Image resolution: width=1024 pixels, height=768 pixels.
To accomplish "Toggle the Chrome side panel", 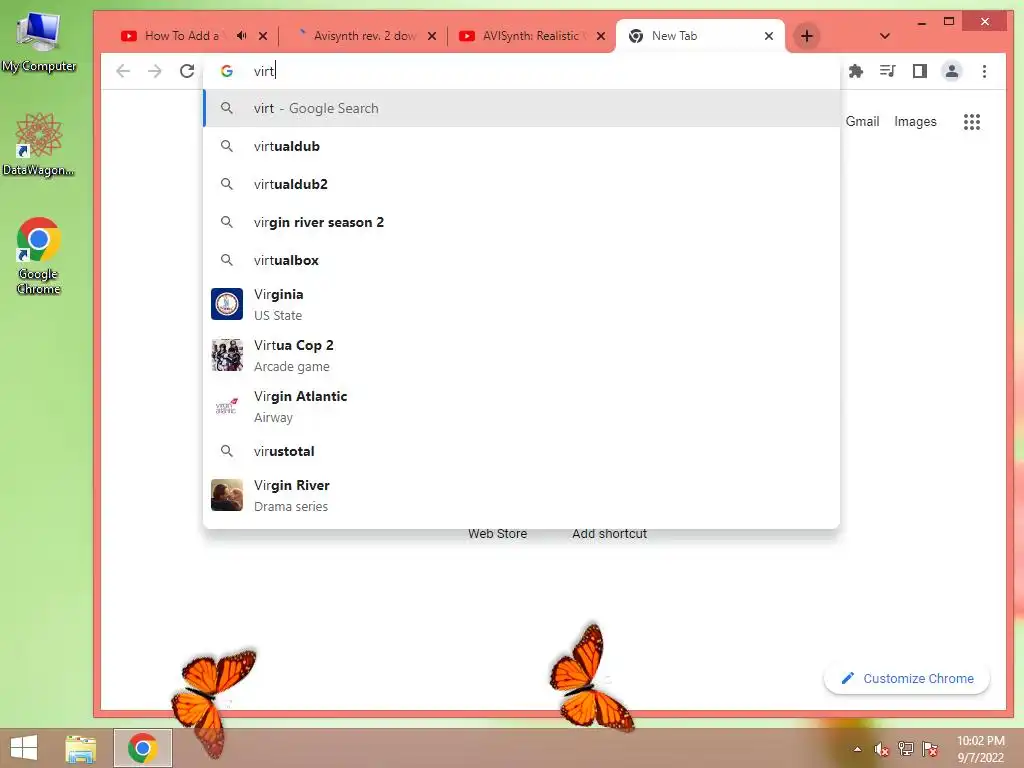I will [920, 71].
